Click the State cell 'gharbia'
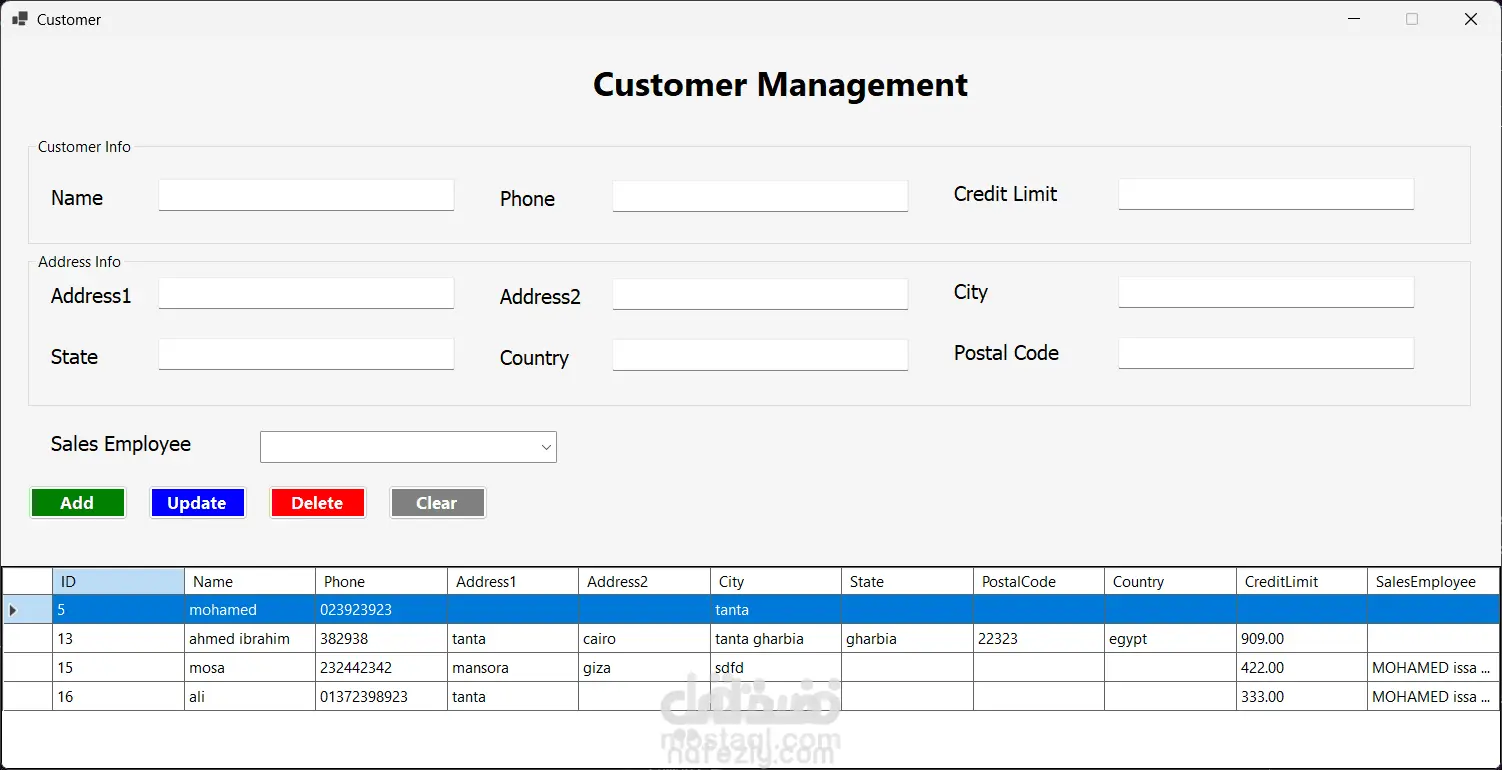 907,639
